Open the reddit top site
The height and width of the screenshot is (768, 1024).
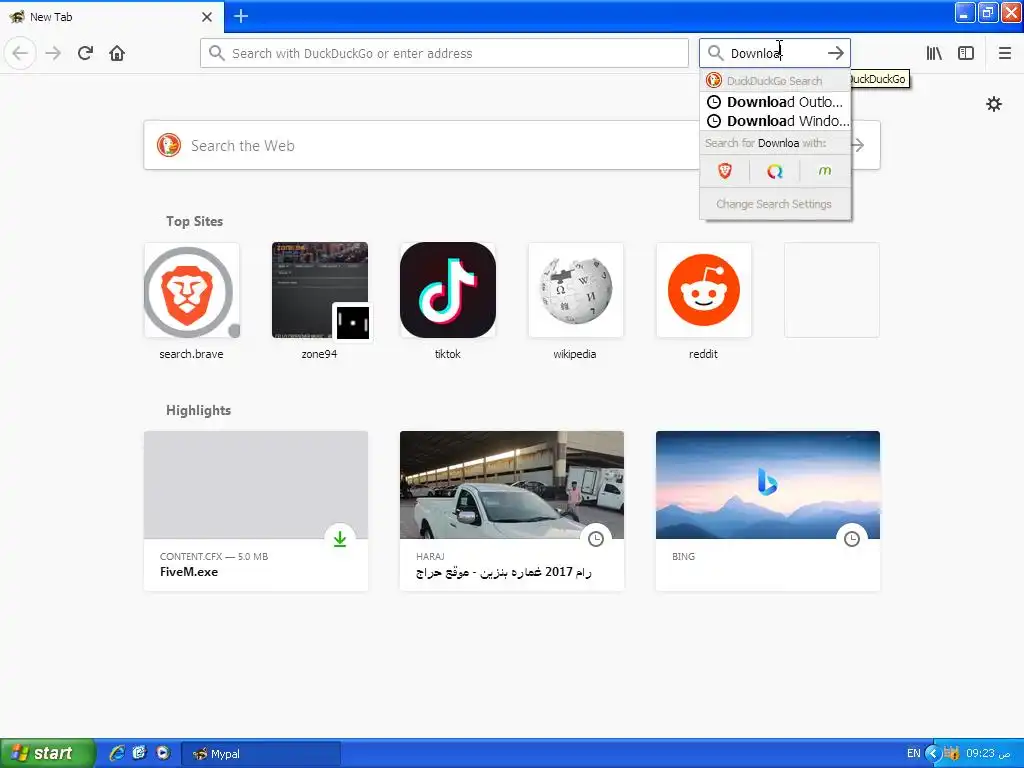point(703,290)
